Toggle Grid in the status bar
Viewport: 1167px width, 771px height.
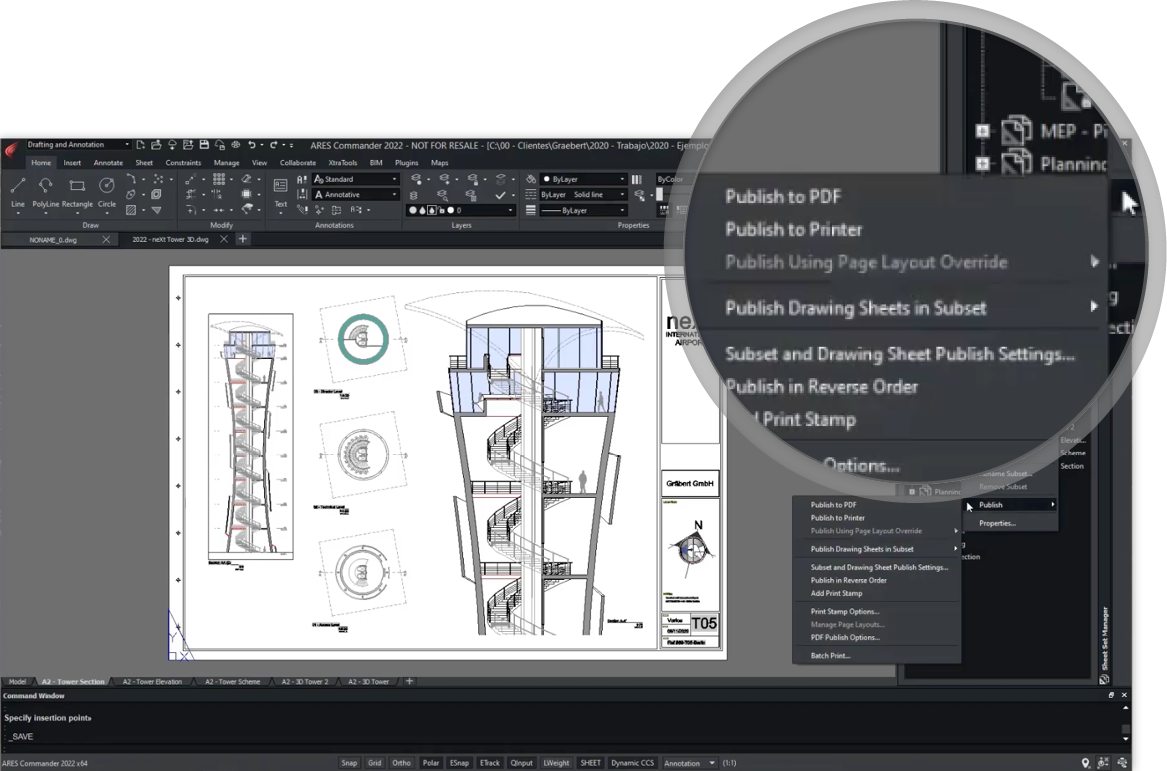pos(374,763)
